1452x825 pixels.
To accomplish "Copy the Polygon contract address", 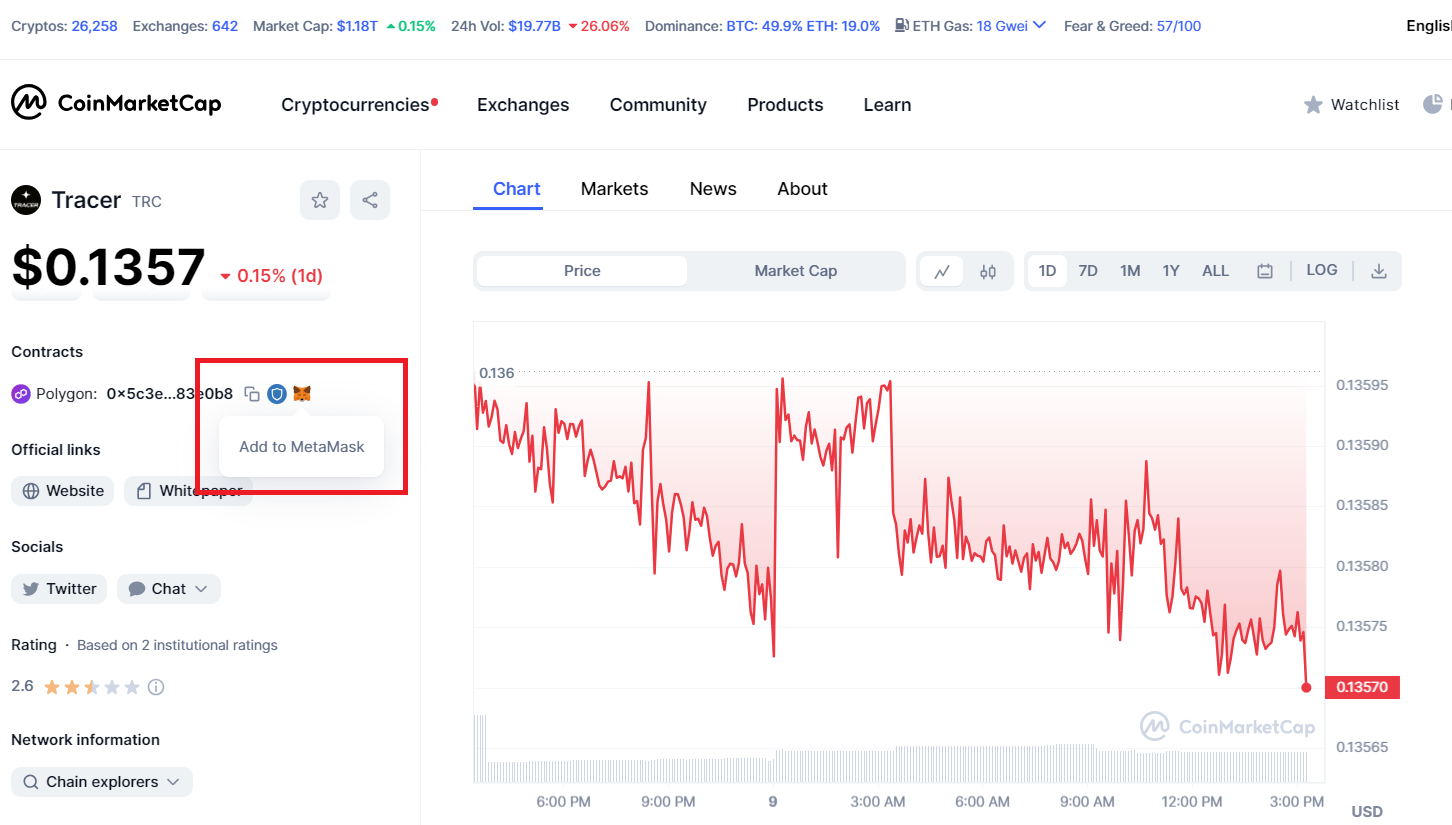I will click(x=253, y=394).
